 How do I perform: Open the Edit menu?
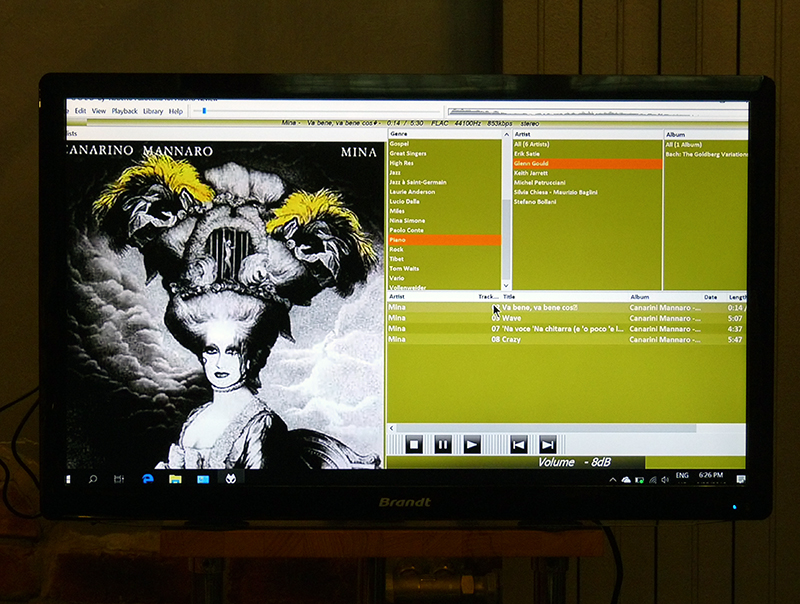[81, 111]
